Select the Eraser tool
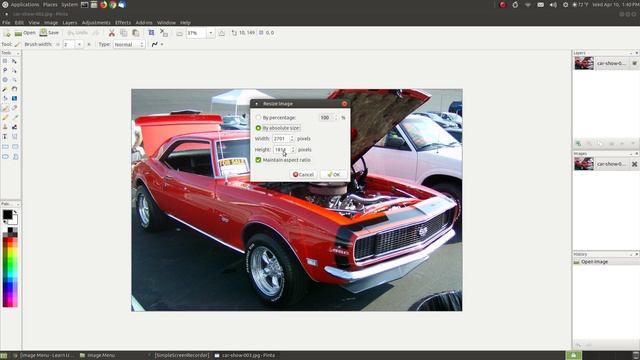Image resolution: width=640 pixels, height=360 pixels. tap(14, 108)
